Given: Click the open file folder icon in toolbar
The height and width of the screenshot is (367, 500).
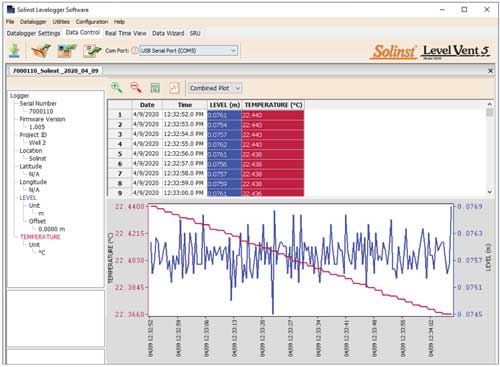Looking at the screenshot, I should click(41, 51).
